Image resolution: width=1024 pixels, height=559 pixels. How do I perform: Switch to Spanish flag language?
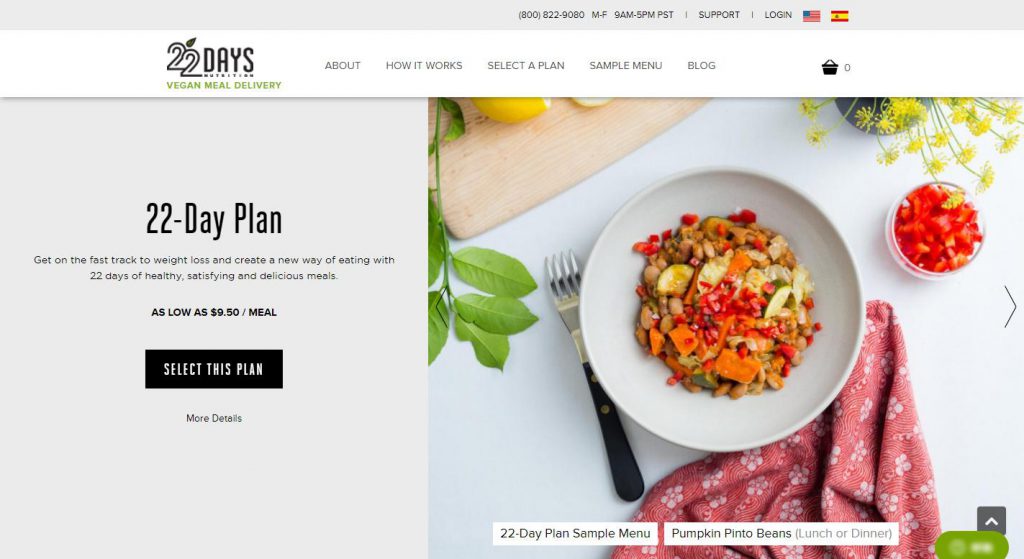click(x=839, y=16)
